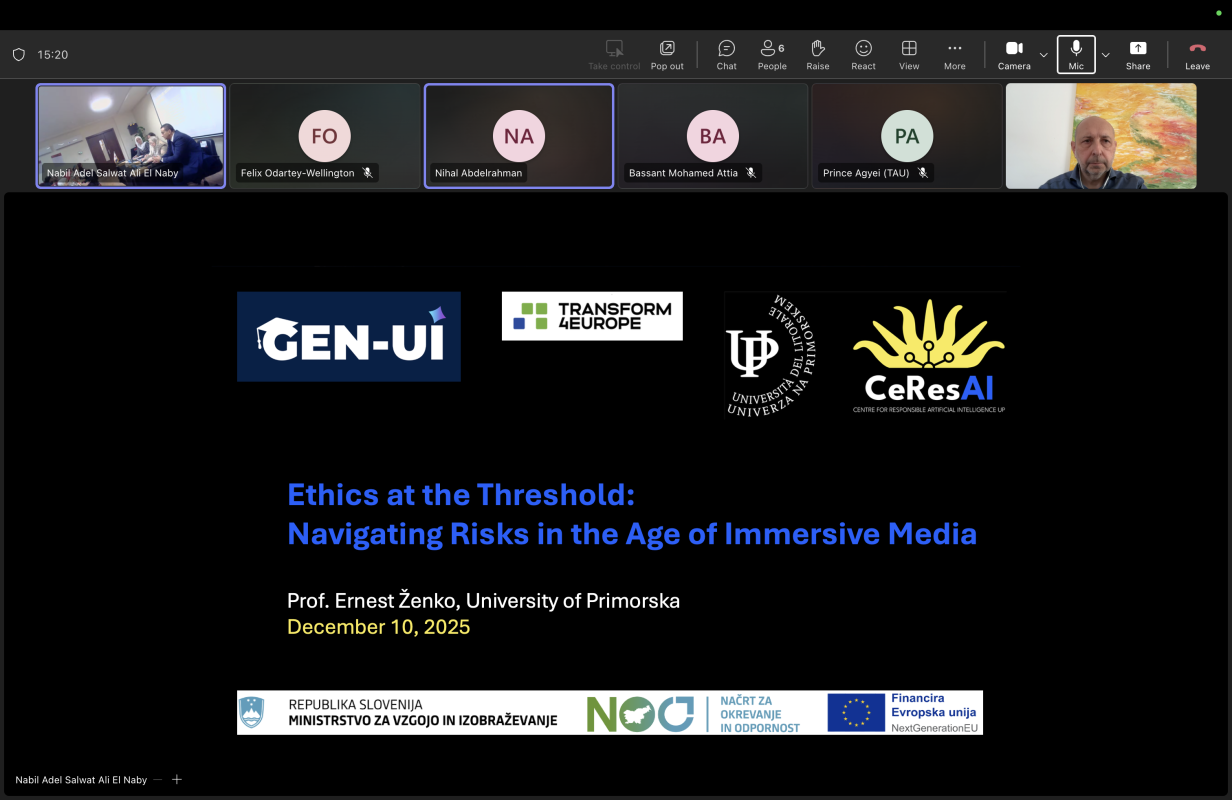Open the View menu
Screen dimensions: 1232x800
pos(909,54)
